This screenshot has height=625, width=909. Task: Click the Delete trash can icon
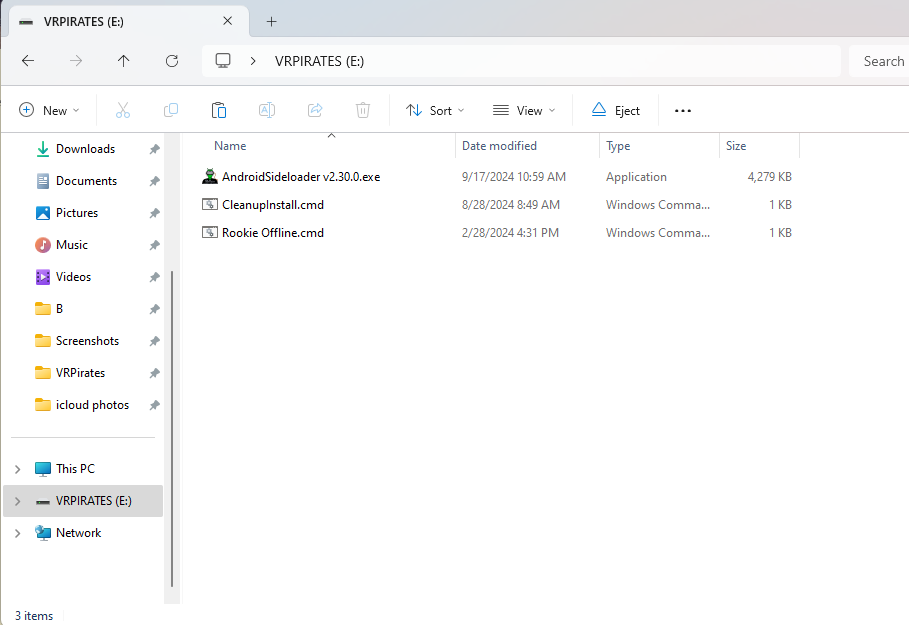363,110
